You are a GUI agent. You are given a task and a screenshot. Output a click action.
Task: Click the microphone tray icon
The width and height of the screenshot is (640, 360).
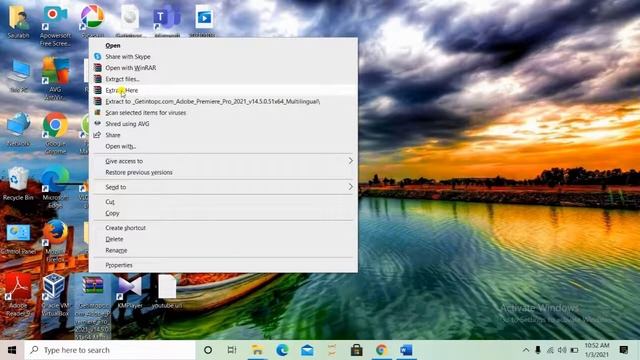pos(538,350)
